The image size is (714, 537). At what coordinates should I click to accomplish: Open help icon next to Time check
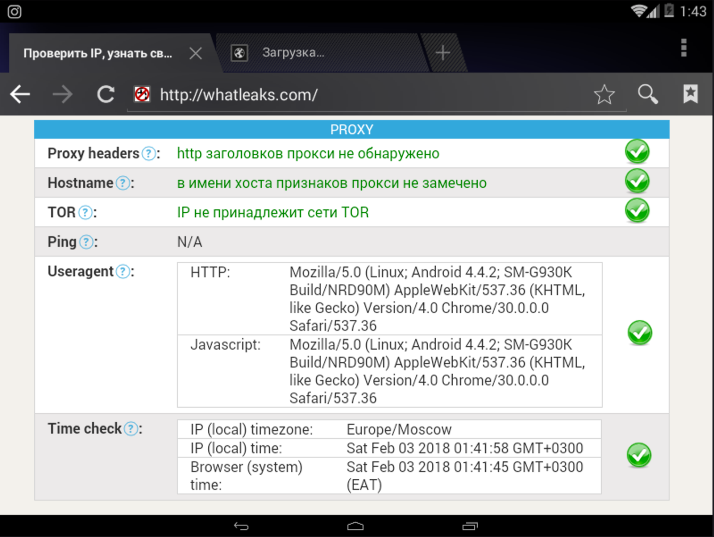[x=131, y=428]
